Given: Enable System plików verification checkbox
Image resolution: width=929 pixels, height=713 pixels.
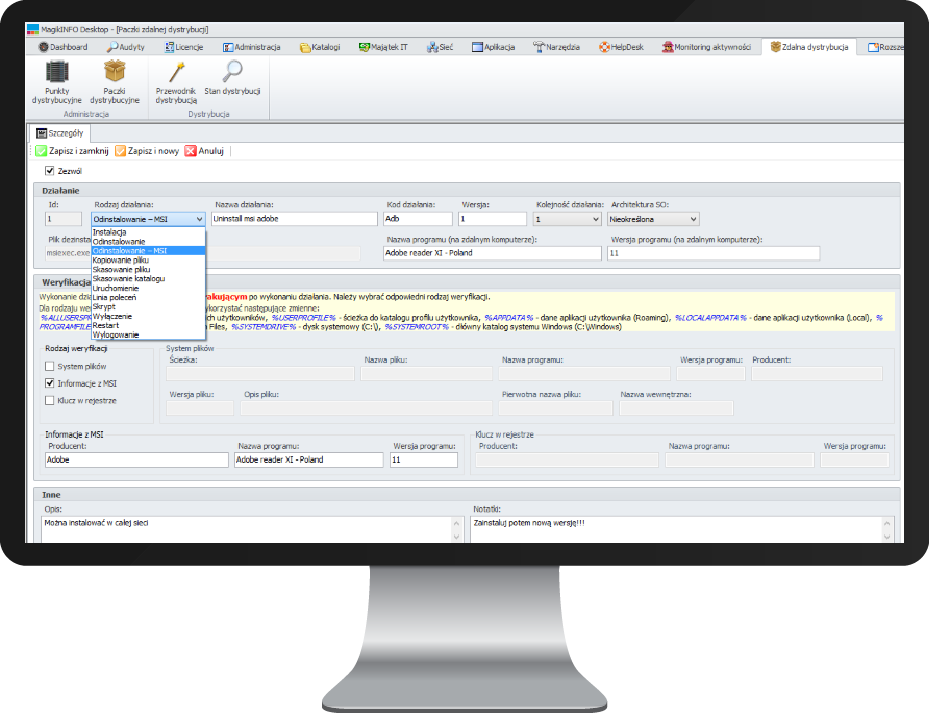Looking at the screenshot, I should (x=50, y=366).
